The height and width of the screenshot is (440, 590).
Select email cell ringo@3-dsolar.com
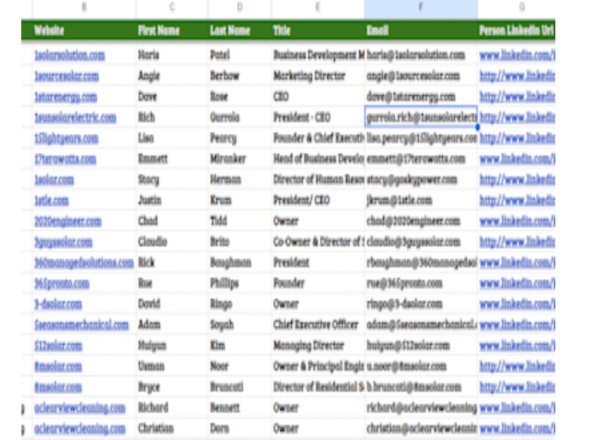421,304
